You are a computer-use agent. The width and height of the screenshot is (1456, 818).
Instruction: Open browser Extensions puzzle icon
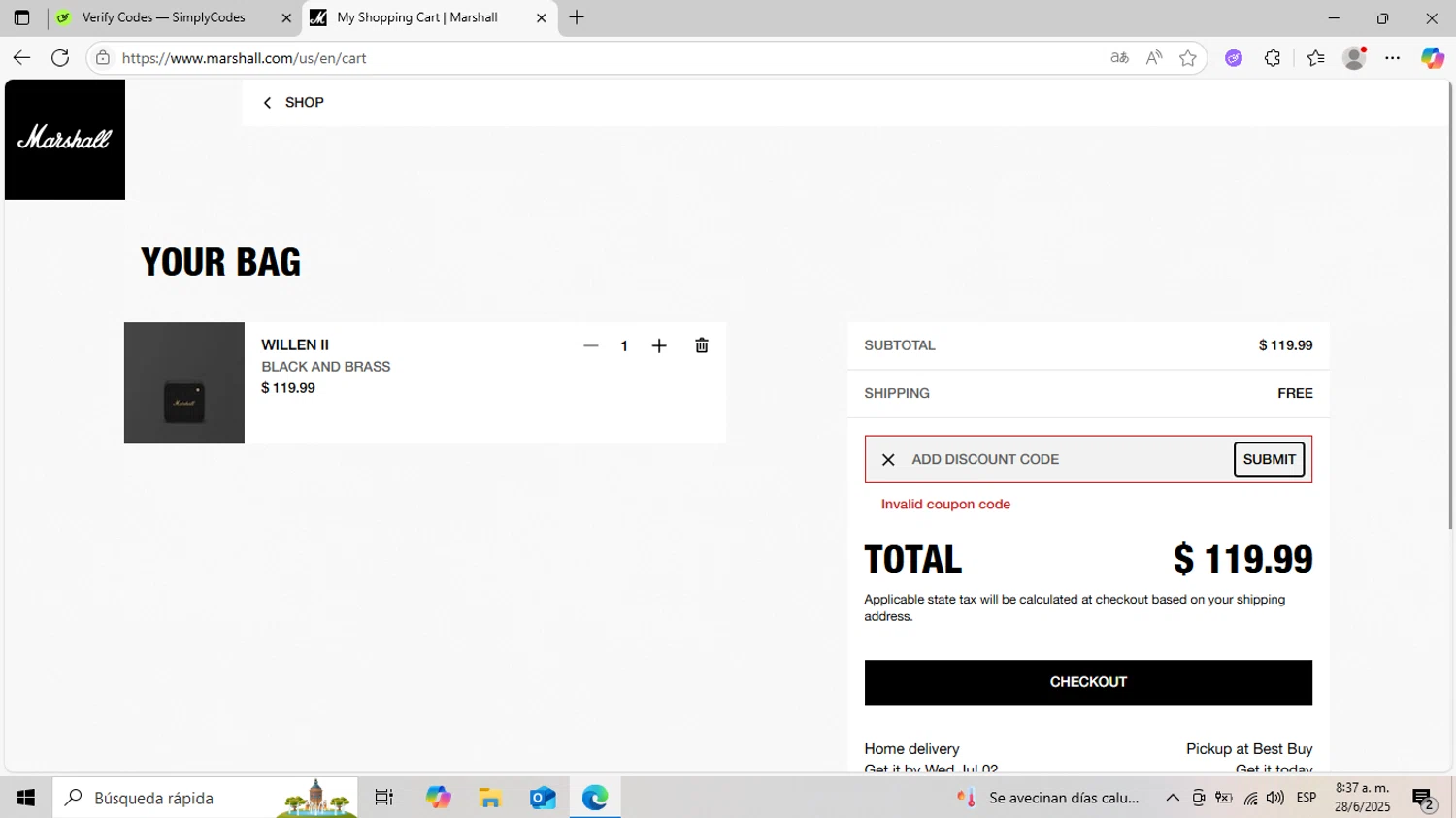(1273, 58)
